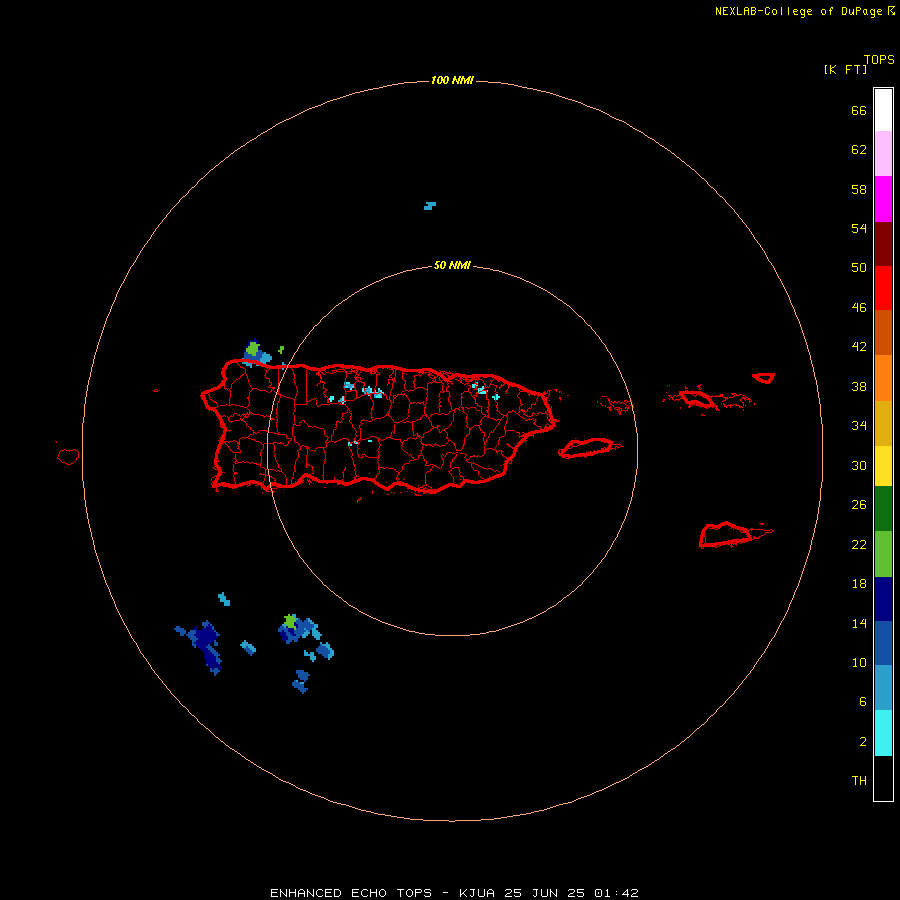This screenshot has width=900, height=900.
Task: Select the dark green legend swatch
Action: (x=883, y=509)
